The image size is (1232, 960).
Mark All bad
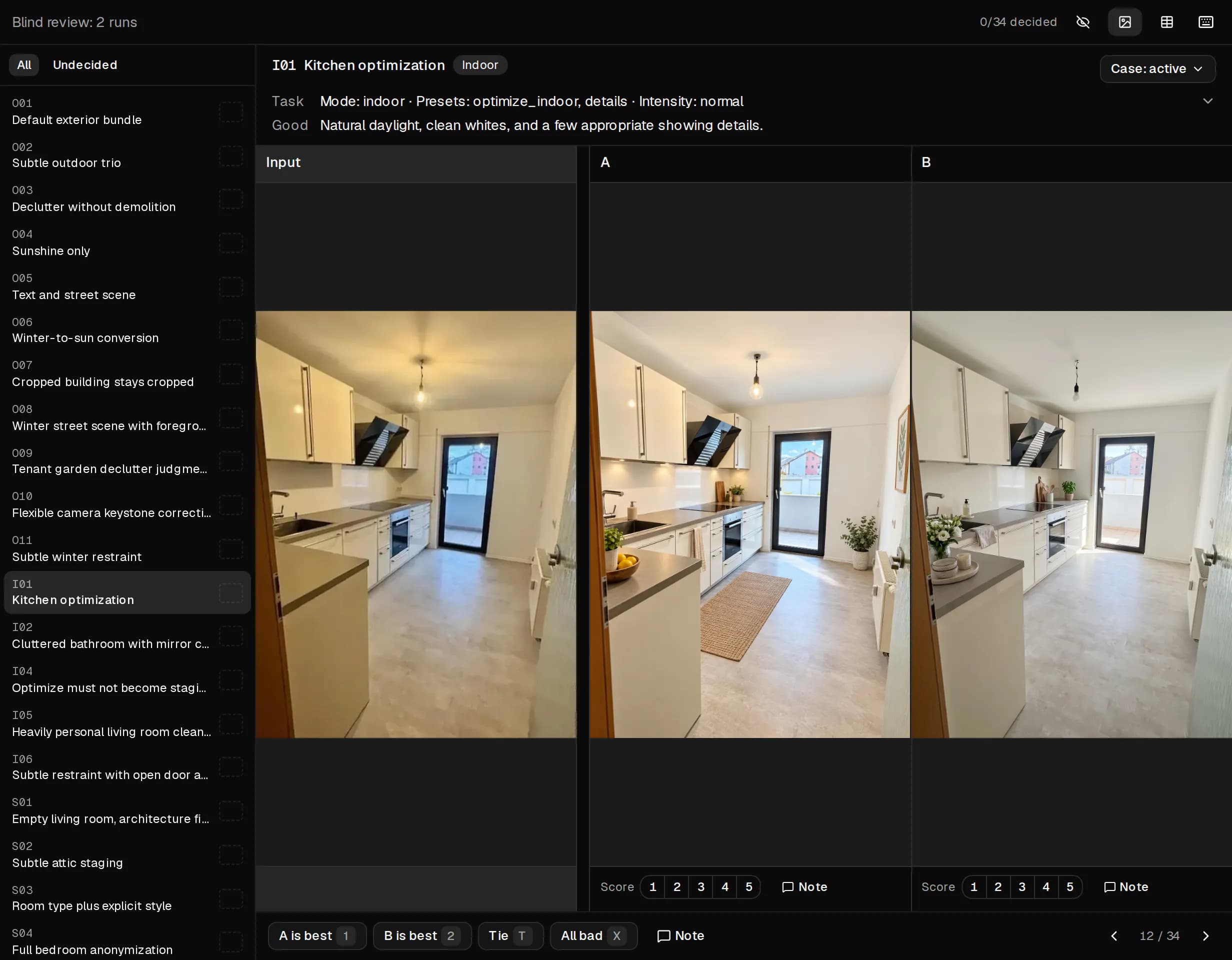[x=593, y=935]
